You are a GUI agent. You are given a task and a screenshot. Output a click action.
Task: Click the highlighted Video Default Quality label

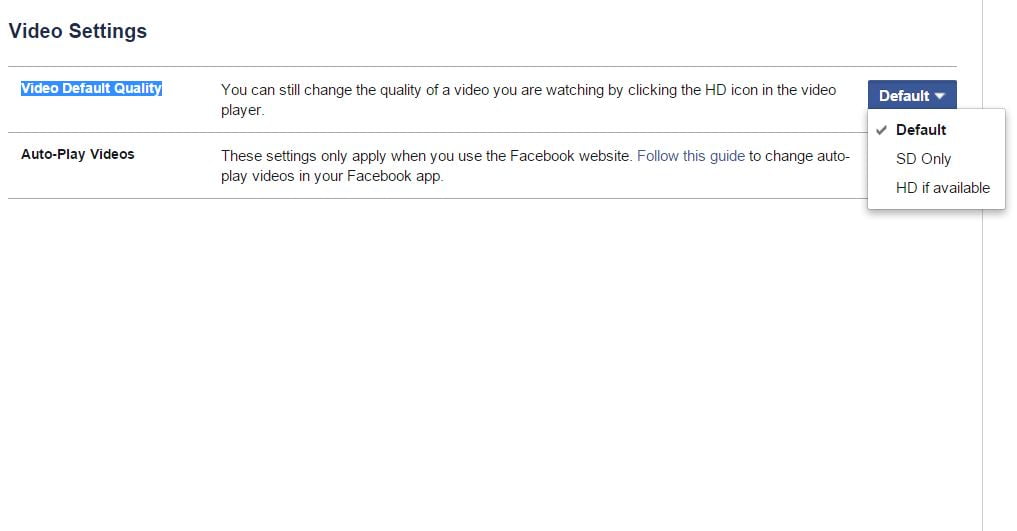click(91, 88)
